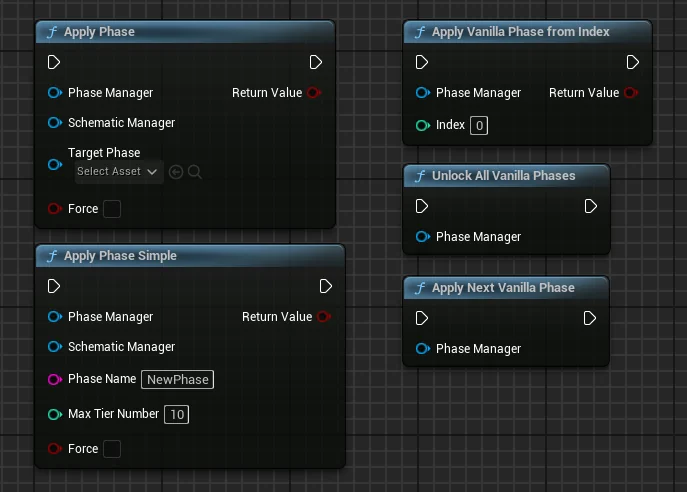Click the magenta Phase Name pin
Viewport: 687px width, 492px height.
coord(55,379)
